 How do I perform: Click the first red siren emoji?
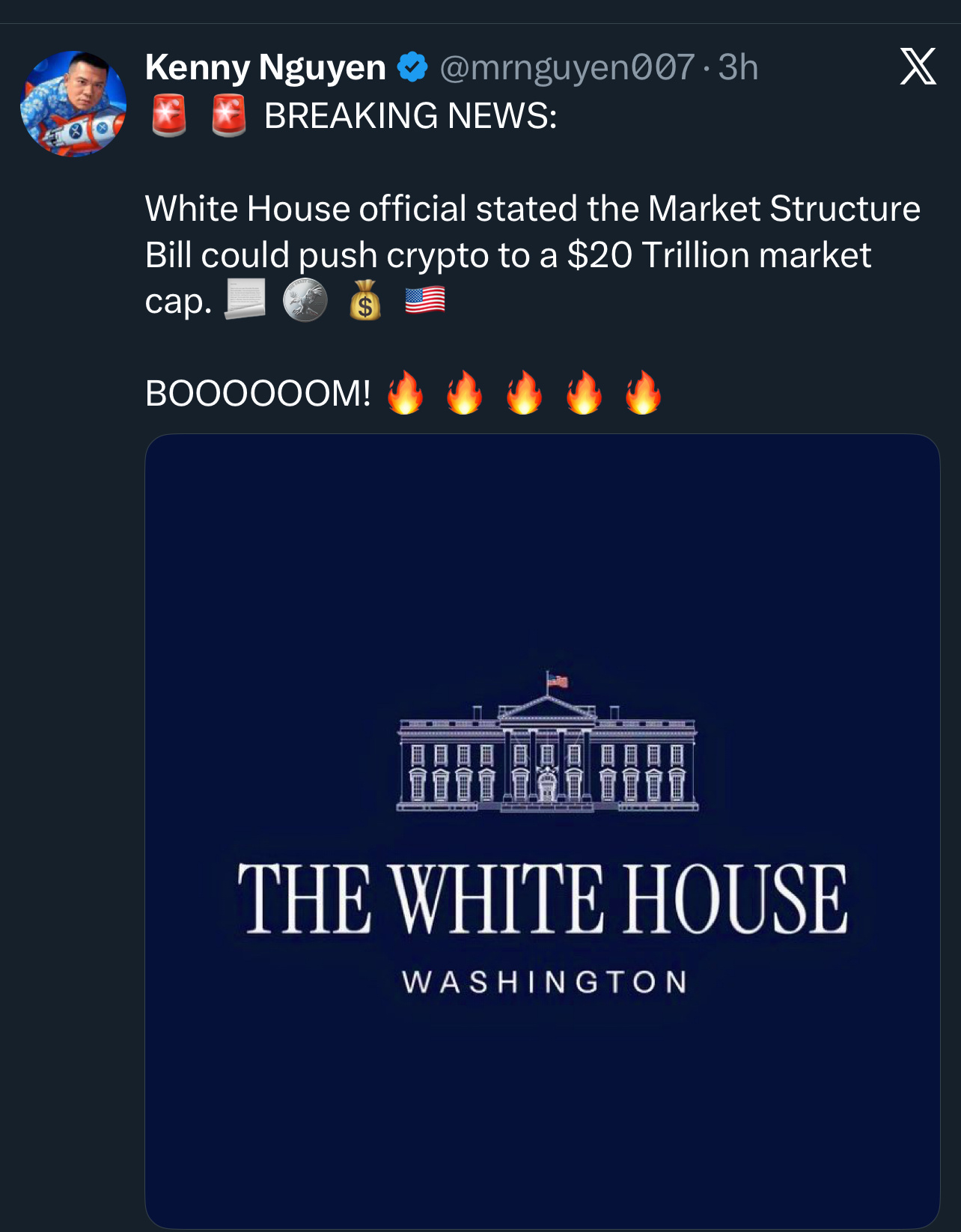click(169, 116)
